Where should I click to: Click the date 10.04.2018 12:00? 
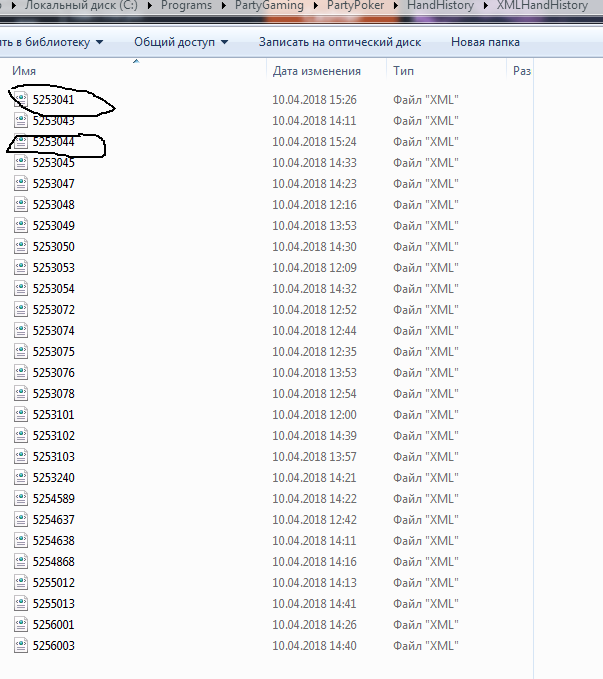pos(314,414)
